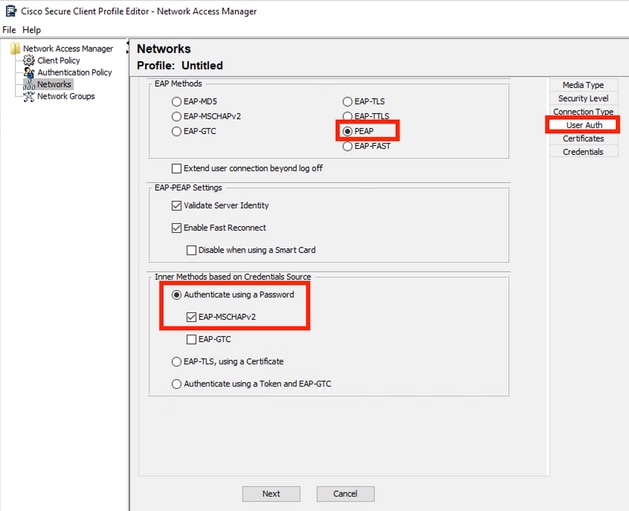Select Networks in the tree
The height and width of the screenshot is (511, 629).
(54, 84)
